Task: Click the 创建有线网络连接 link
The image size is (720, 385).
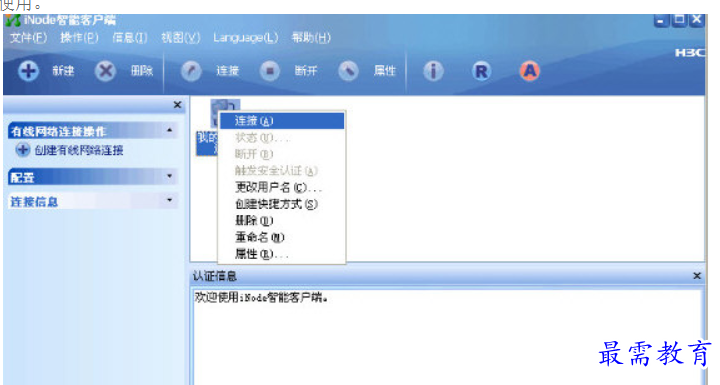Action: point(79,150)
